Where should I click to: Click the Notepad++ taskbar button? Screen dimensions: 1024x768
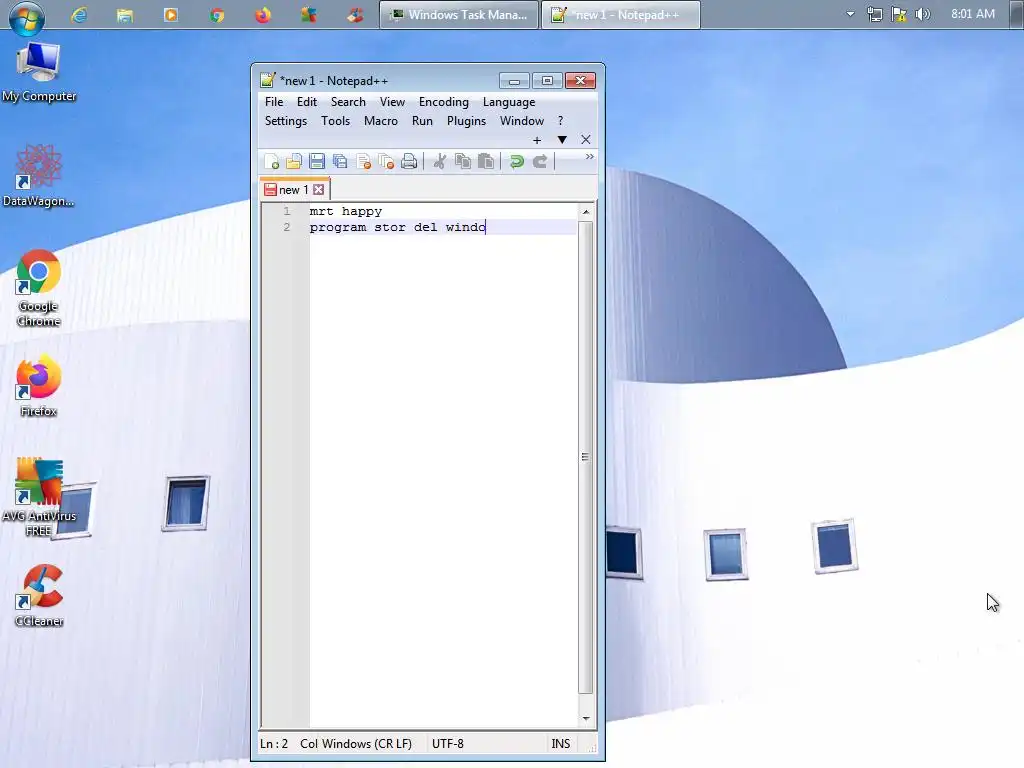[620, 14]
